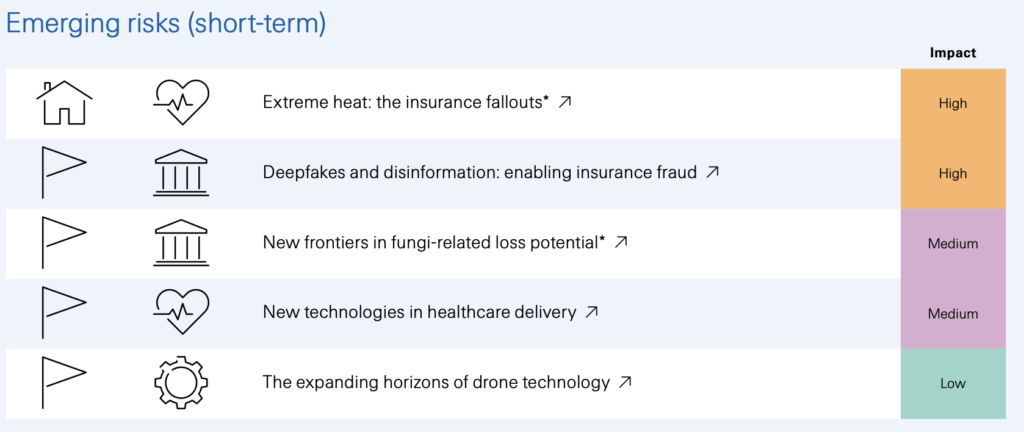Screen dimensions: 1024x432
Task: Click the Impact column header
Action: pyautogui.click(x=953, y=54)
